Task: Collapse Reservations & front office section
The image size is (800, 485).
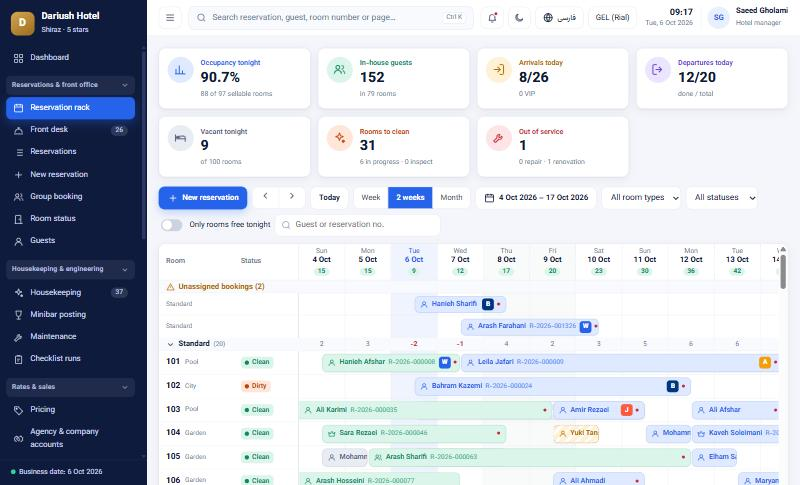Action: tap(70, 85)
